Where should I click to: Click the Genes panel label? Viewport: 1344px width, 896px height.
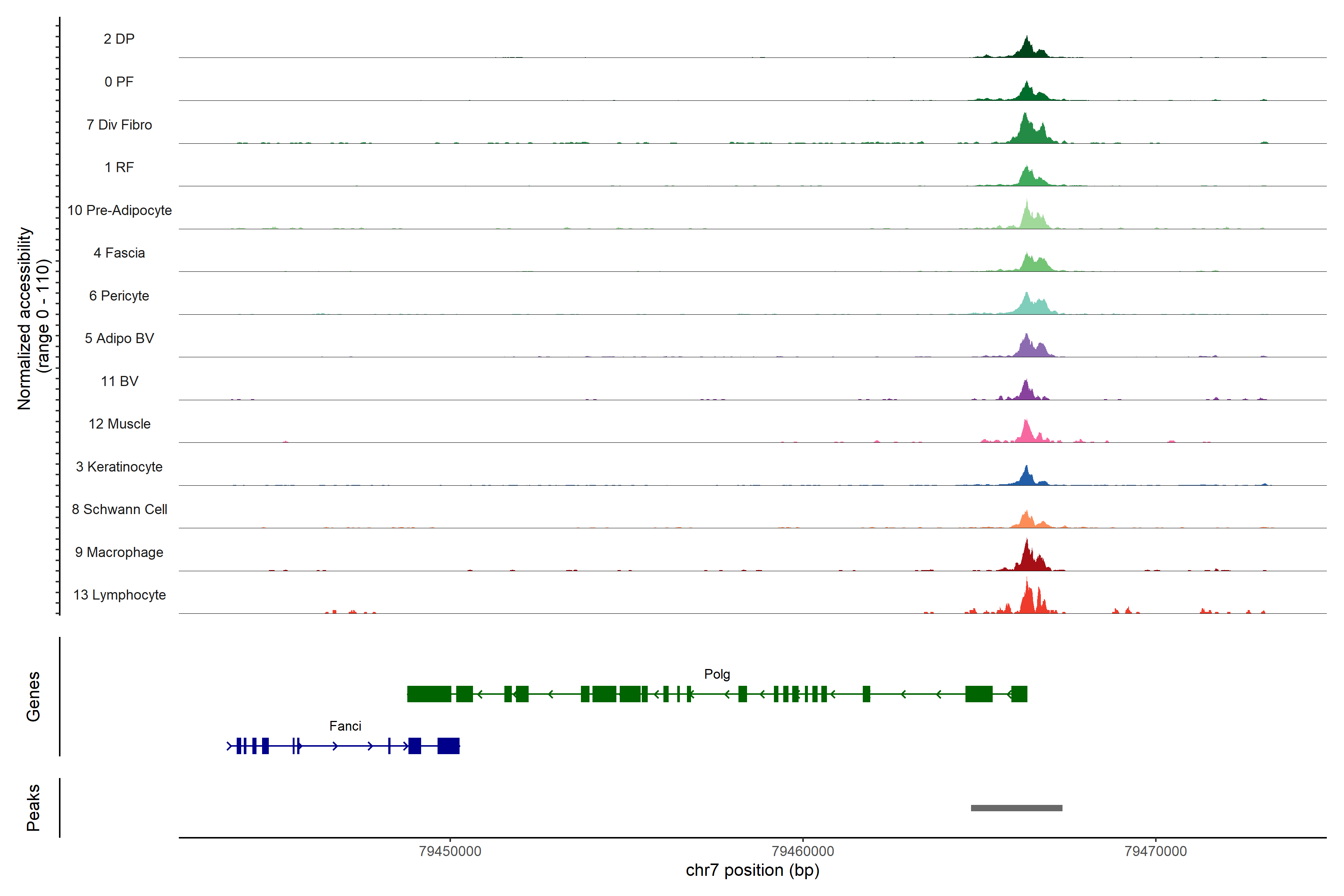coord(33,697)
